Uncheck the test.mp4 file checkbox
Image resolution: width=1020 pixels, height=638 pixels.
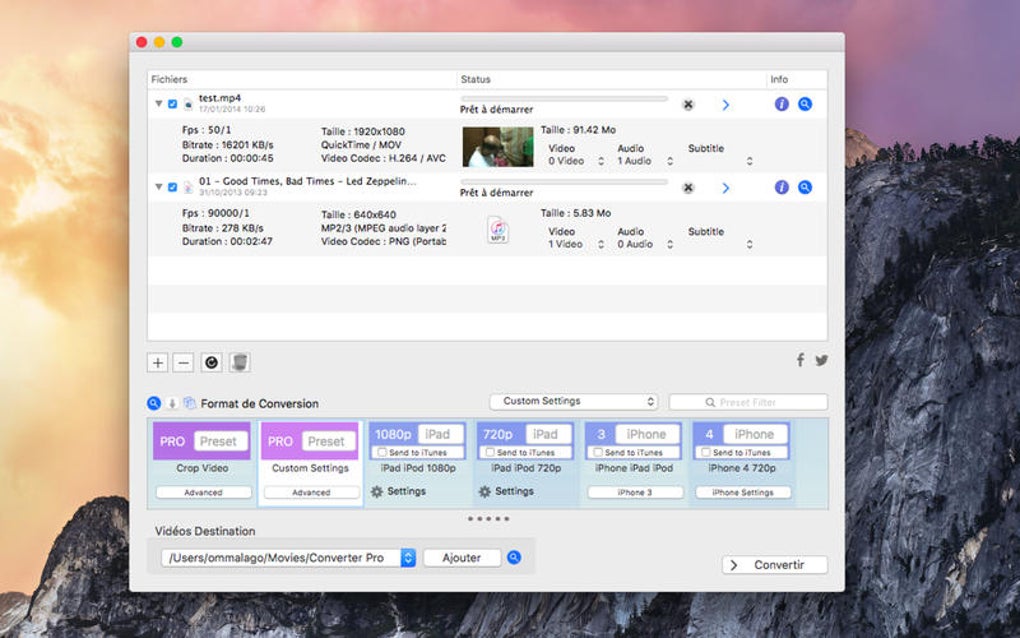pyautogui.click(x=173, y=103)
